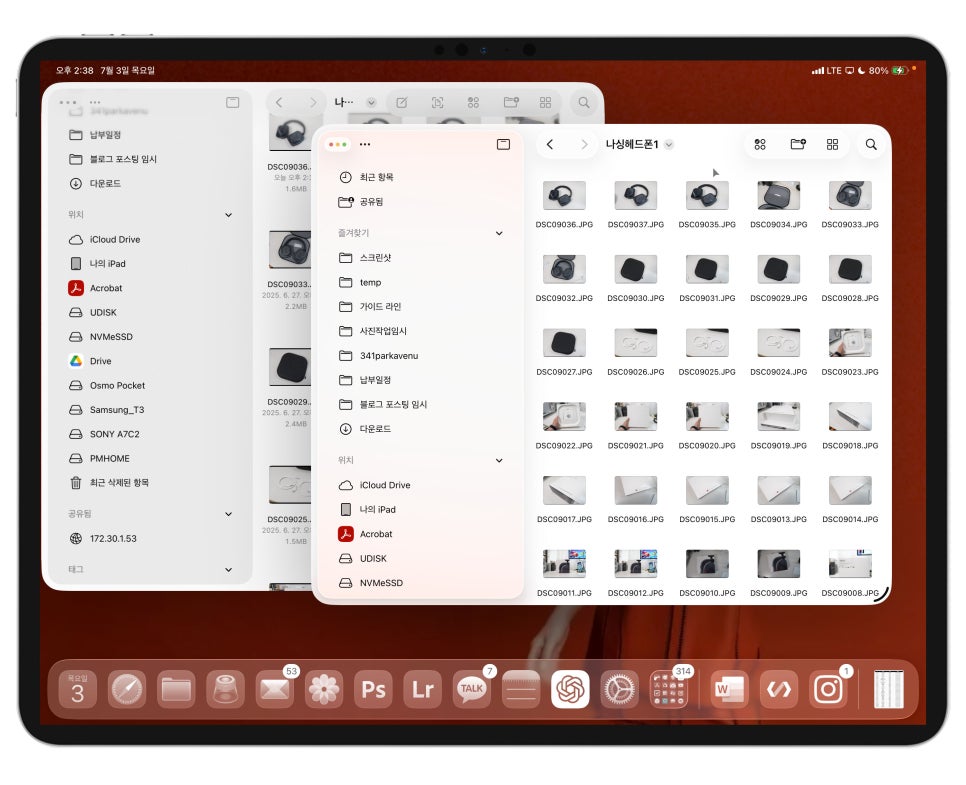Open Settings from the dock
Viewport: 966px width, 785px height.
(x=620, y=689)
